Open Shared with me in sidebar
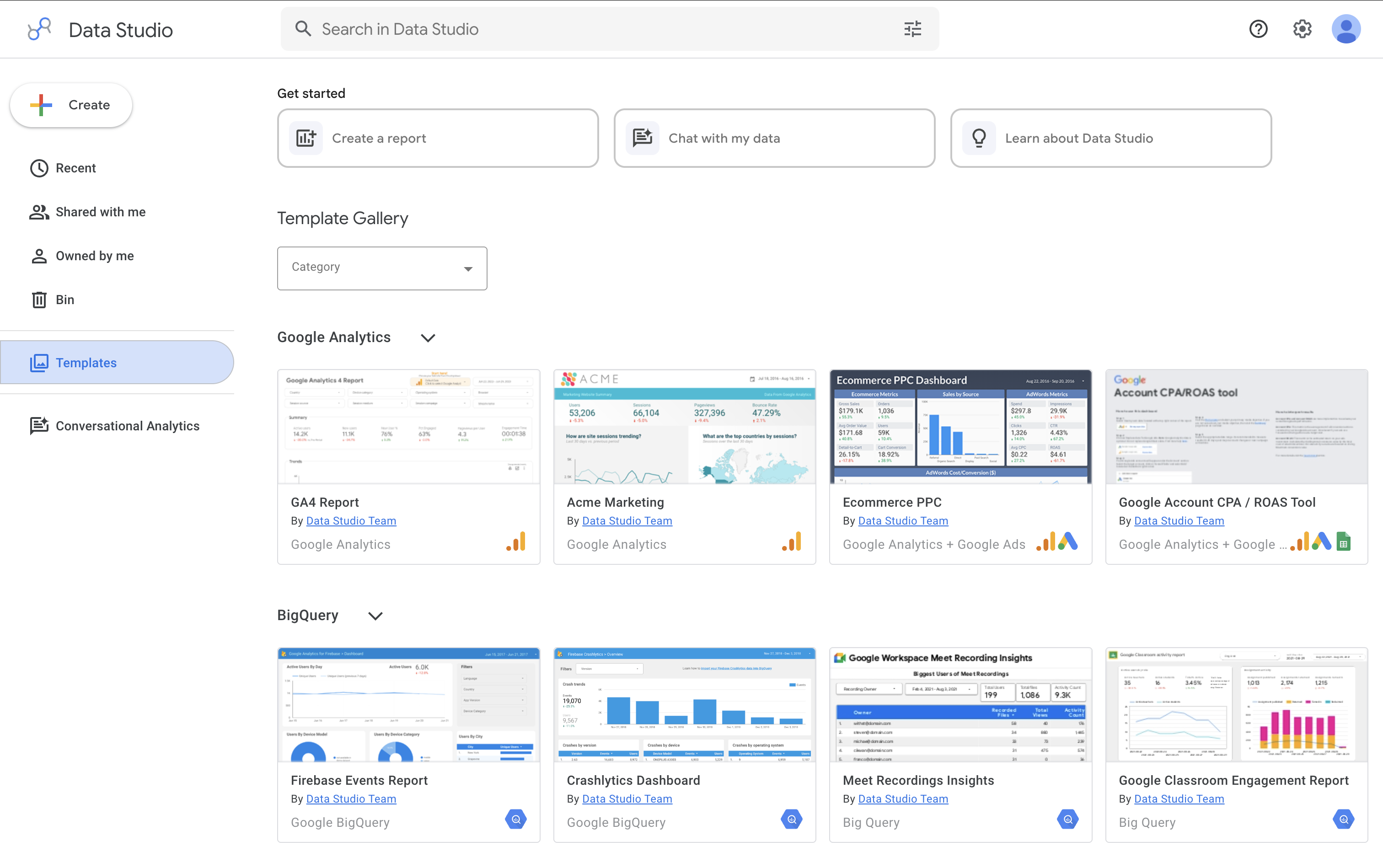1383x868 pixels. pyautogui.click(x=117, y=212)
